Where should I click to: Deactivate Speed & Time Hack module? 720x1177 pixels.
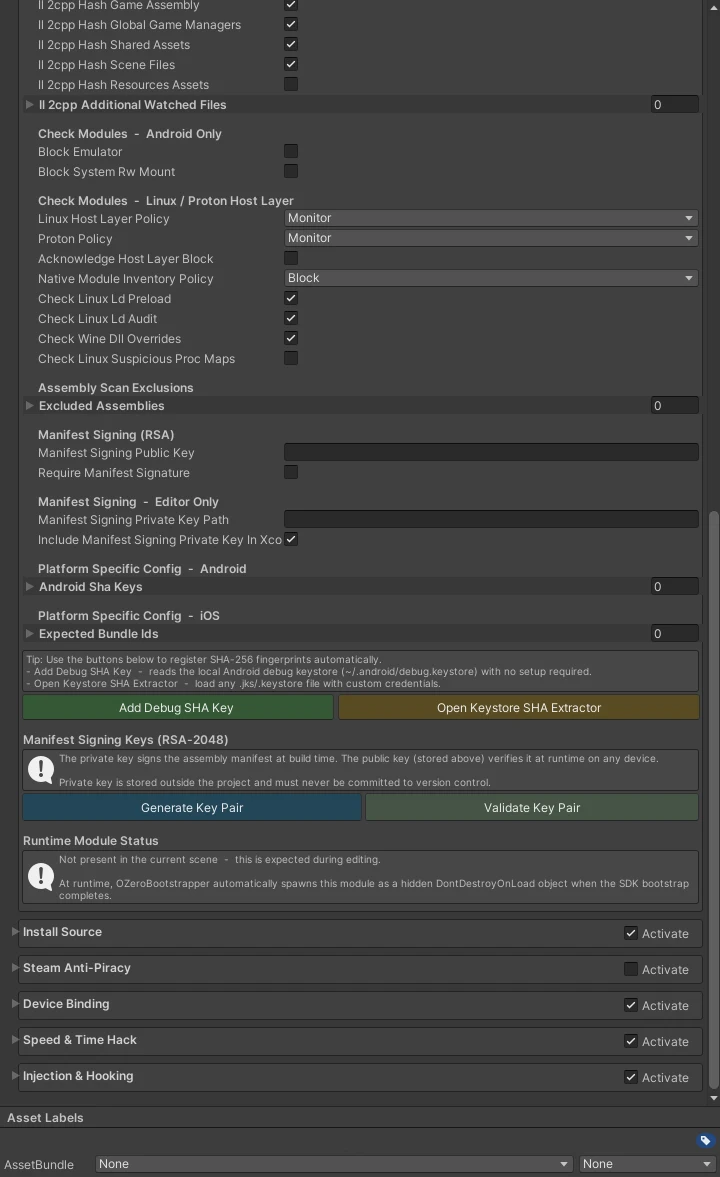(x=631, y=1041)
